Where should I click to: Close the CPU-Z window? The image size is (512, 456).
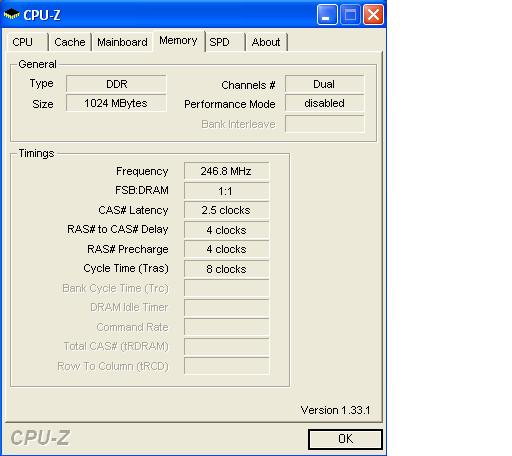373,15
